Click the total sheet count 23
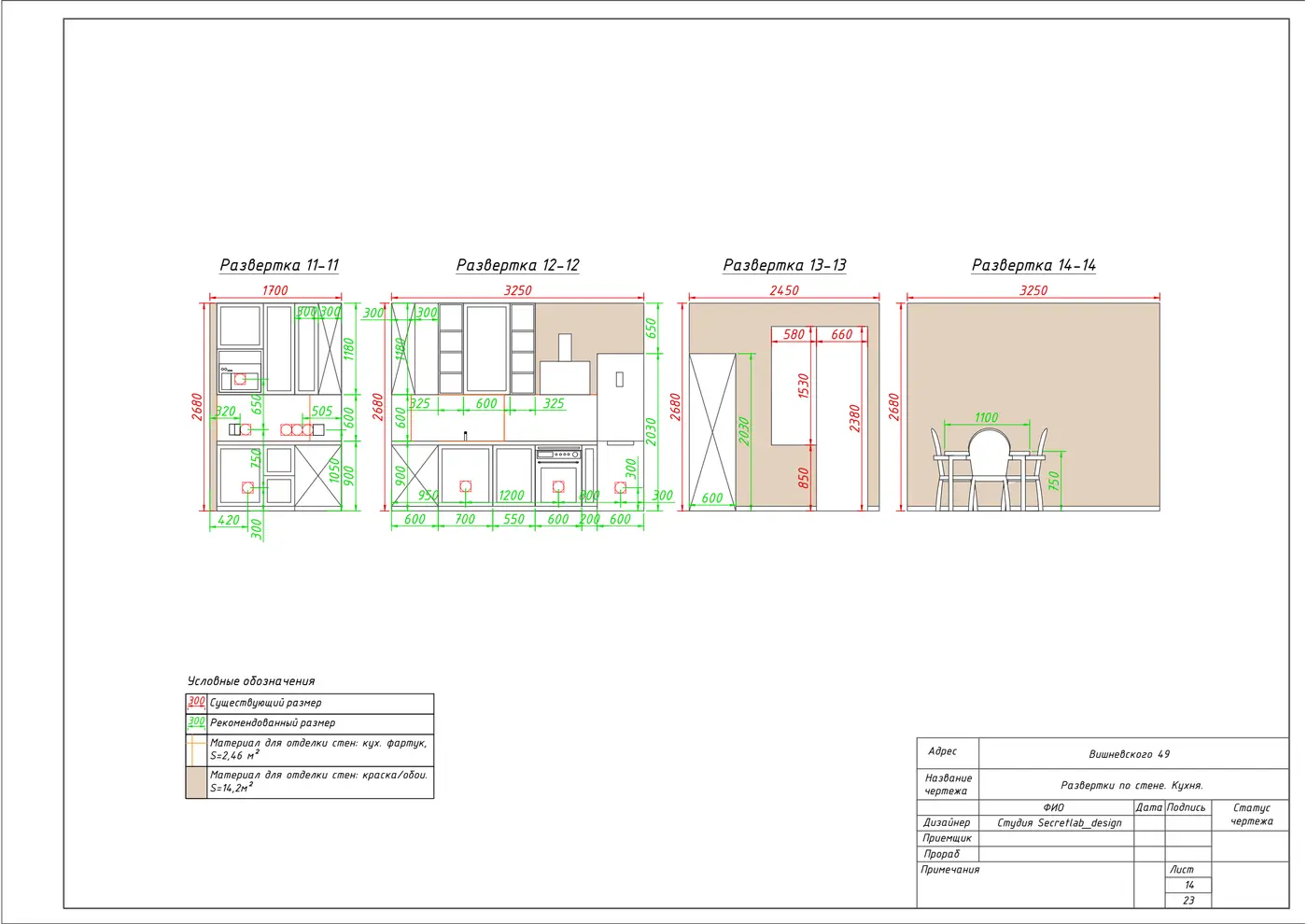The width and height of the screenshot is (1307, 924). (x=1188, y=901)
